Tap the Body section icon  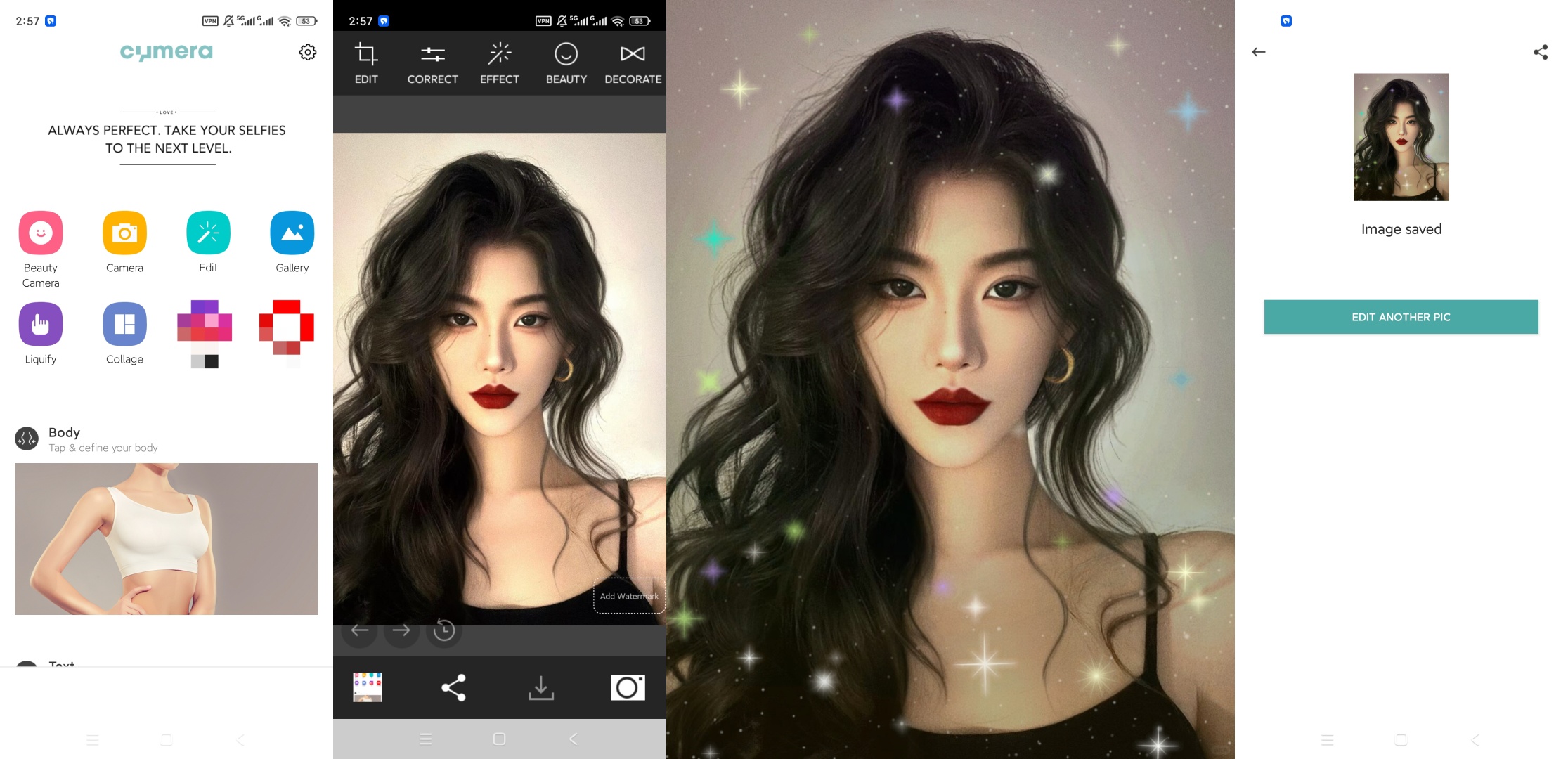click(27, 439)
